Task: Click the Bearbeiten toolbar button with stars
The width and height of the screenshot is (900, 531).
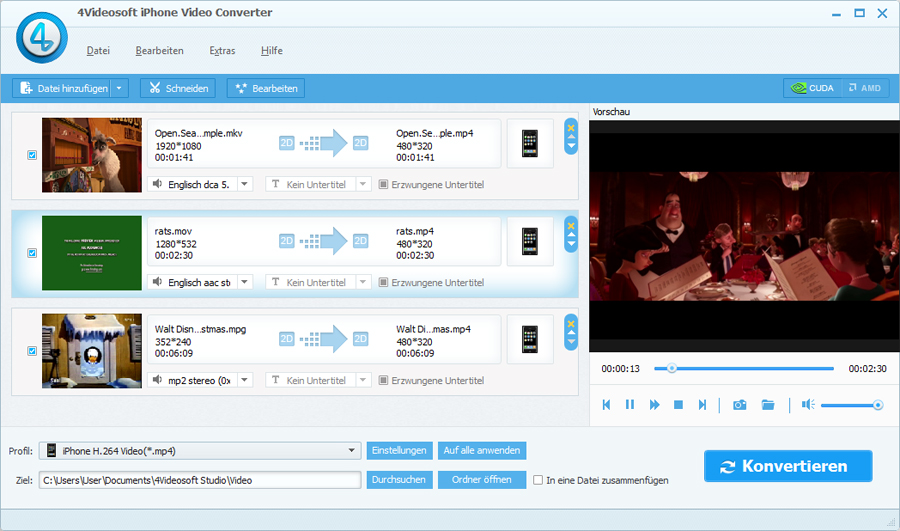Action: coord(266,88)
